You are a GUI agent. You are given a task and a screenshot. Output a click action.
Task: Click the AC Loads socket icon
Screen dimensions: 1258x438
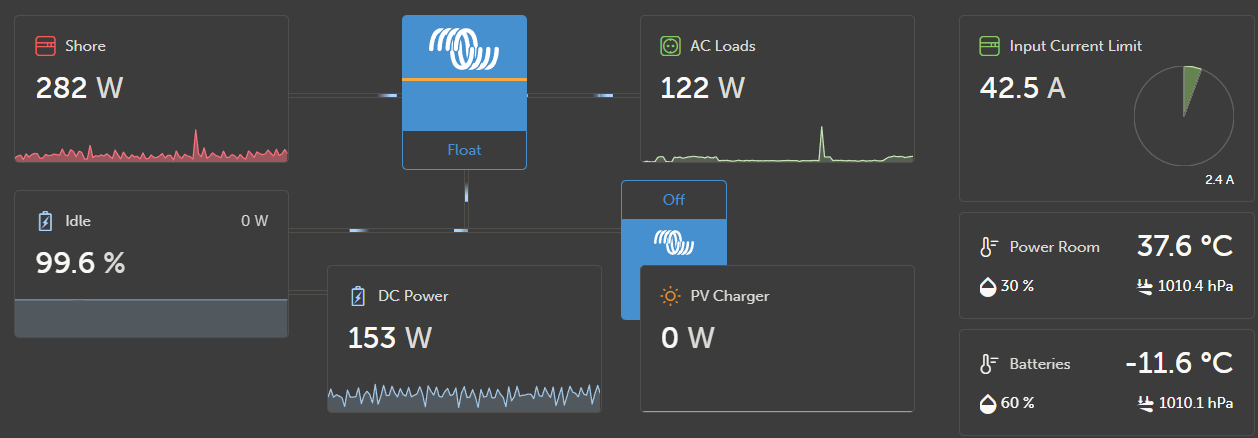point(670,46)
